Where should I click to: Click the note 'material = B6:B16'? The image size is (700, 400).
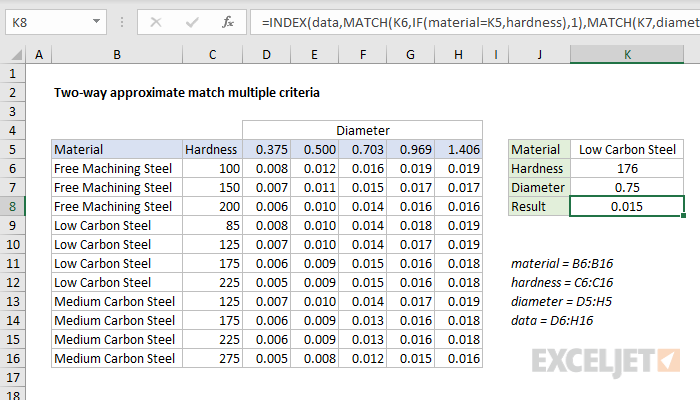point(562,263)
